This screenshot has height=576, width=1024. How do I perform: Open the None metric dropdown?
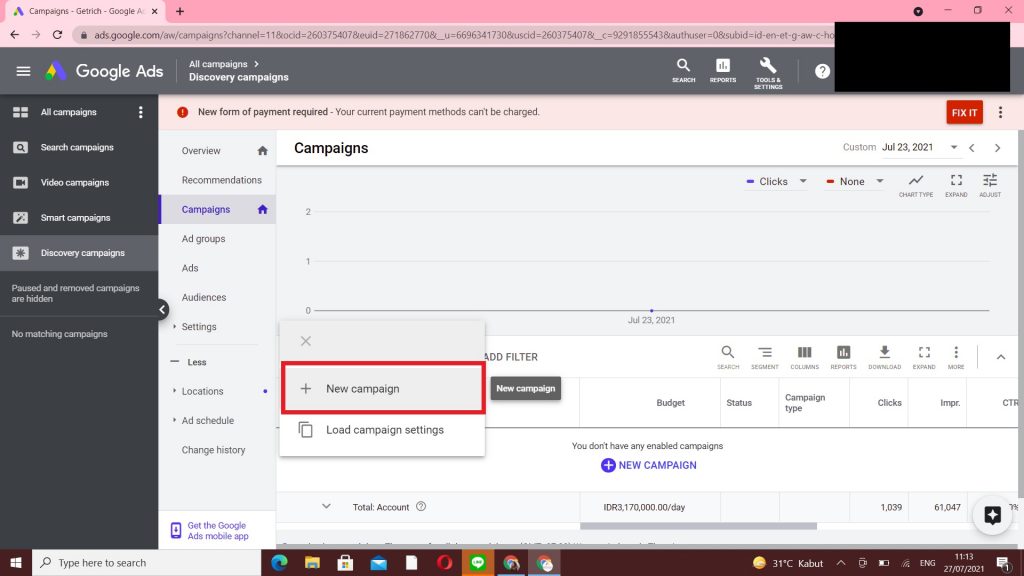[x=858, y=182]
